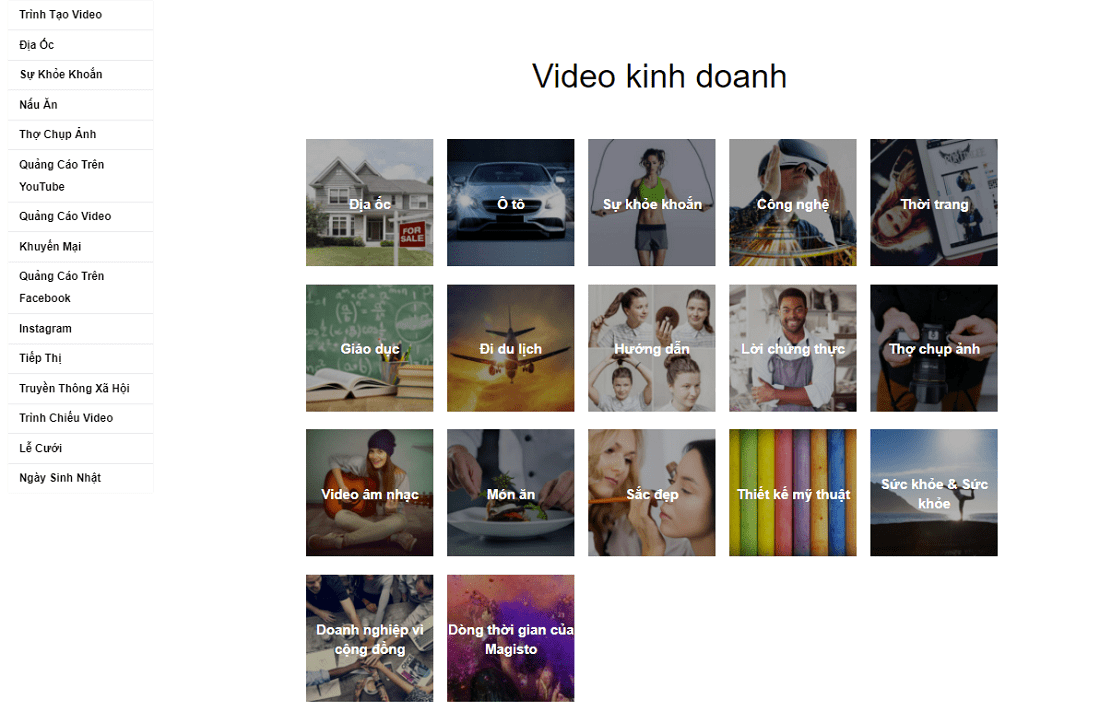Open Ngày Sinh Nhật sidebar link
Viewport: 1100px width, 711px height.
(60, 478)
